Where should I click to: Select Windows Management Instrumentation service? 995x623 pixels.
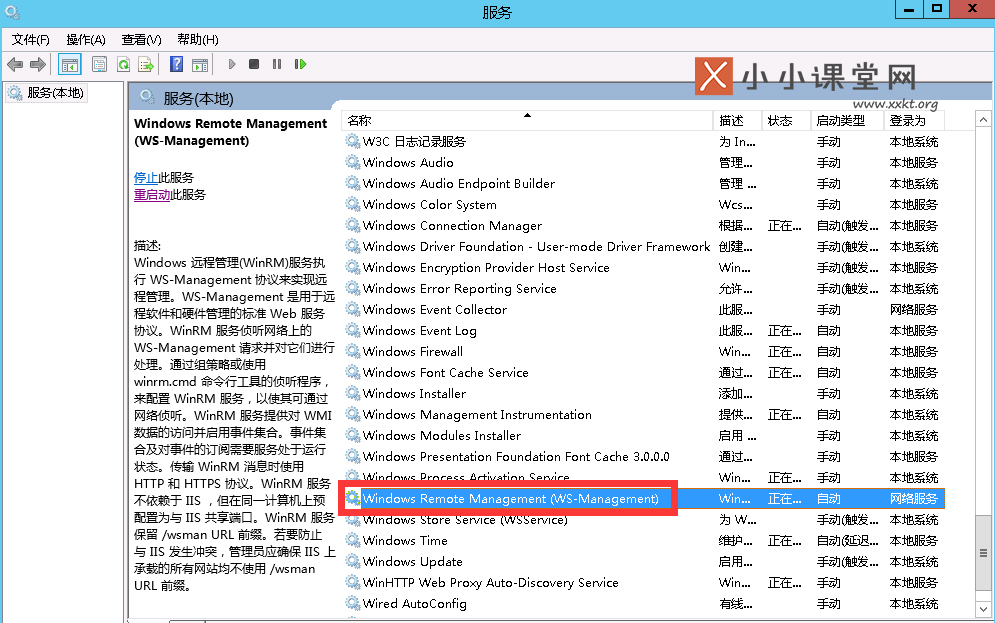point(643,414)
